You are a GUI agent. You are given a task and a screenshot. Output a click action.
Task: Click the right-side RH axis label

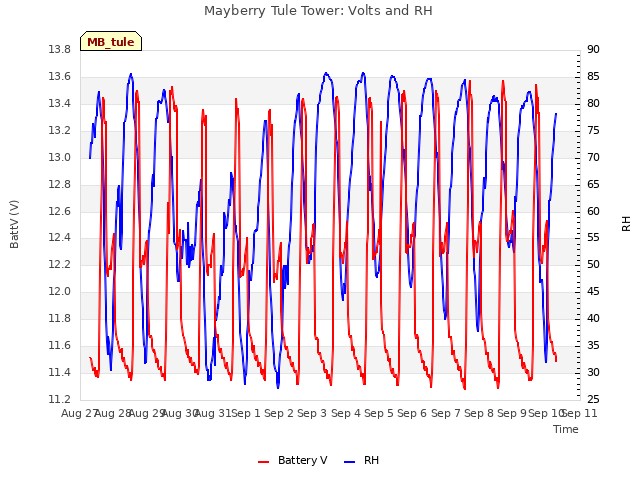626,224
